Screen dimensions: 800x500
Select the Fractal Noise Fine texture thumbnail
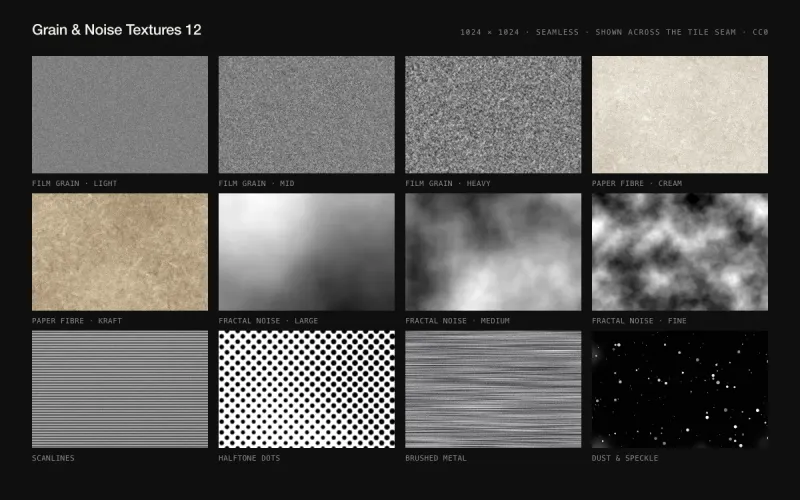(680, 252)
